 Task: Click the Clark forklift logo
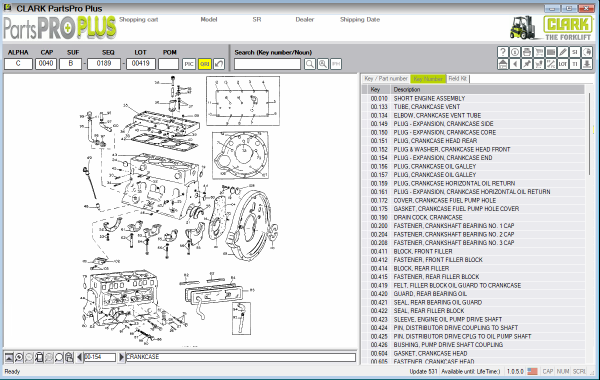(x=551, y=28)
